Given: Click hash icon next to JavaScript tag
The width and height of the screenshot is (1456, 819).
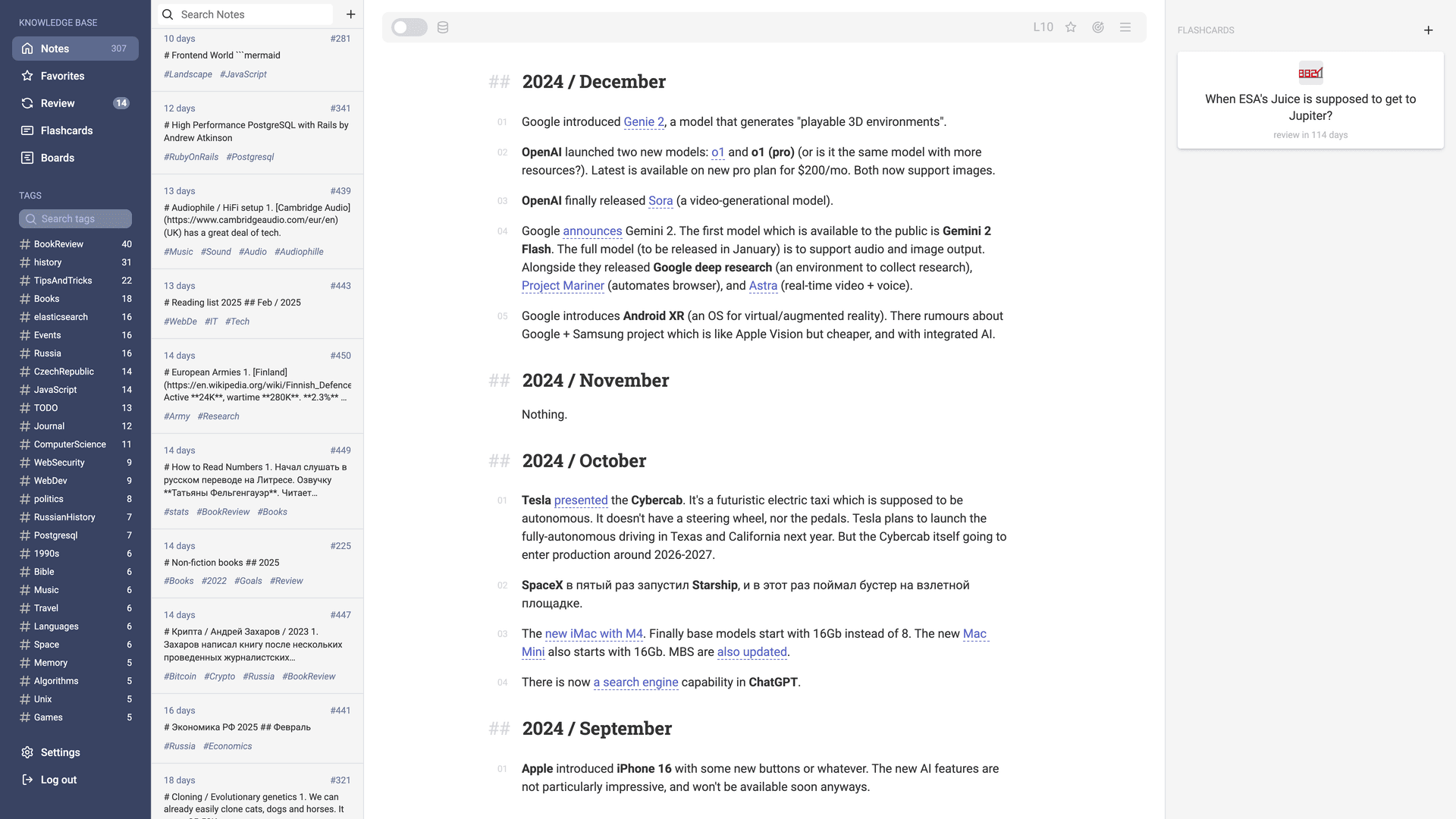Looking at the screenshot, I should tap(25, 390).
